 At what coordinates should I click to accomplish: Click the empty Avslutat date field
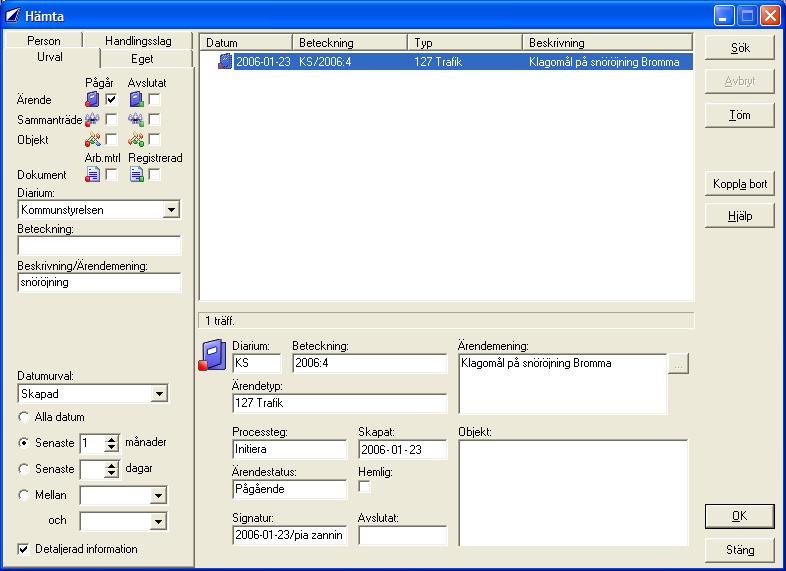tap(403, 535)
